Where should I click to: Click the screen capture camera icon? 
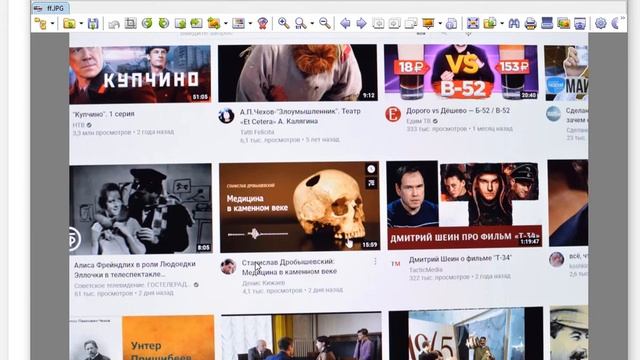point(580,24)
